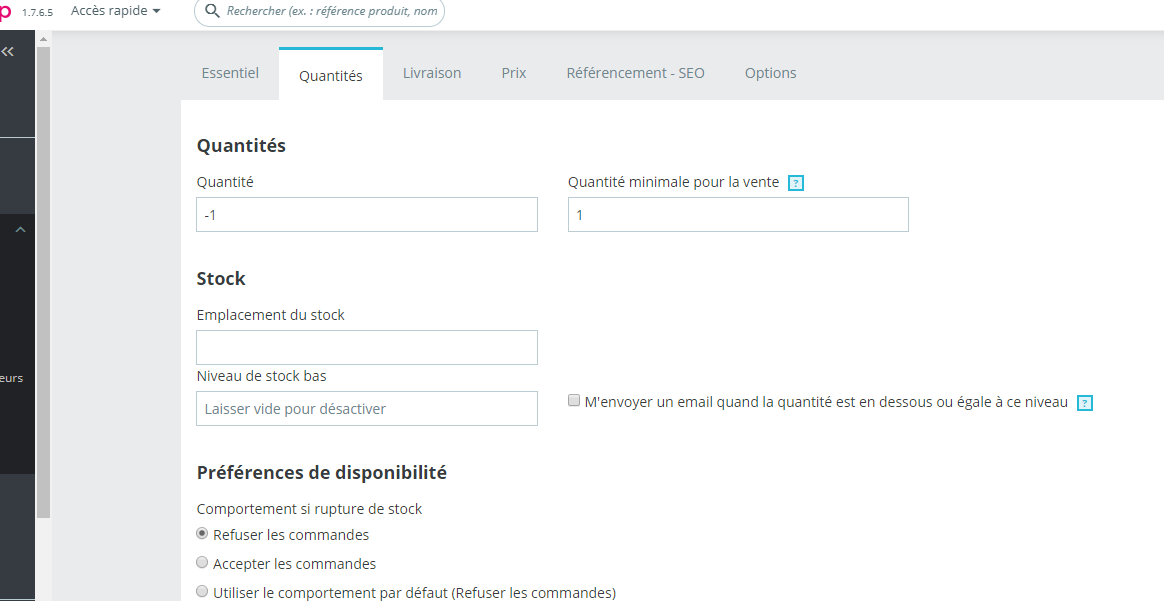Select Accepter les commandes radio button

tap(202, 562)
